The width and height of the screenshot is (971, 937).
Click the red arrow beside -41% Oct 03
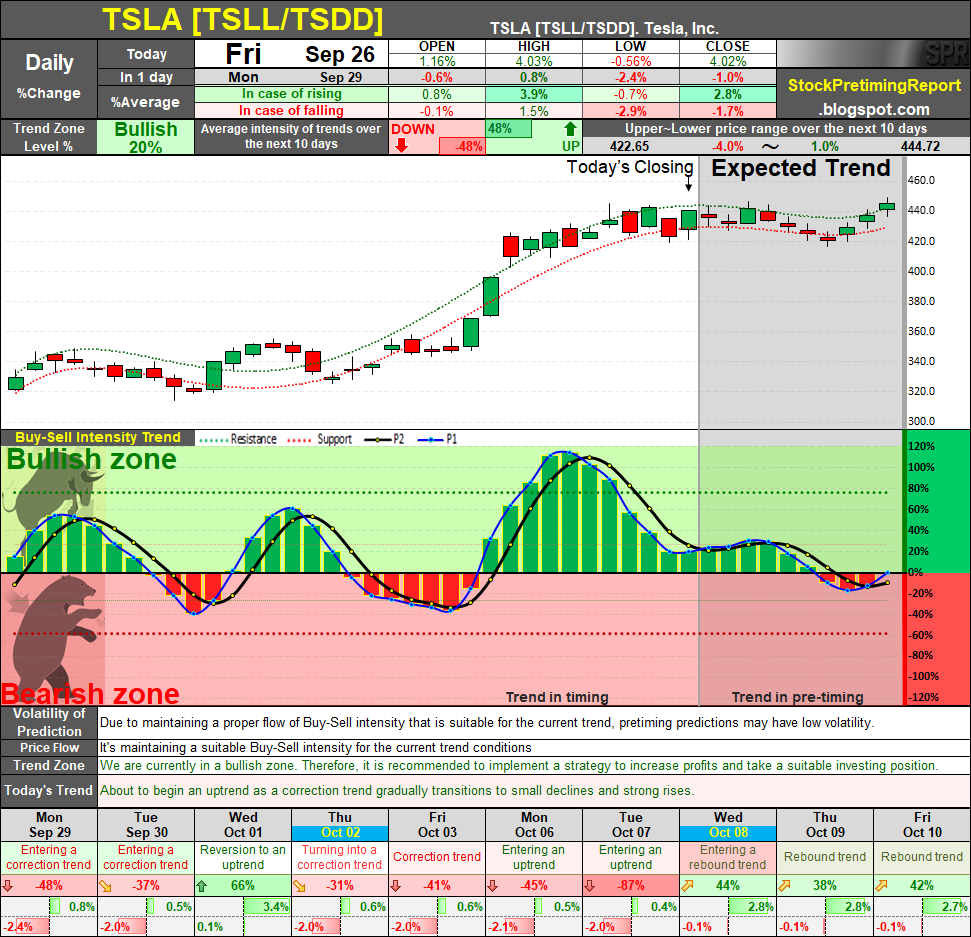pyautogui.click(x=396, y=886)
